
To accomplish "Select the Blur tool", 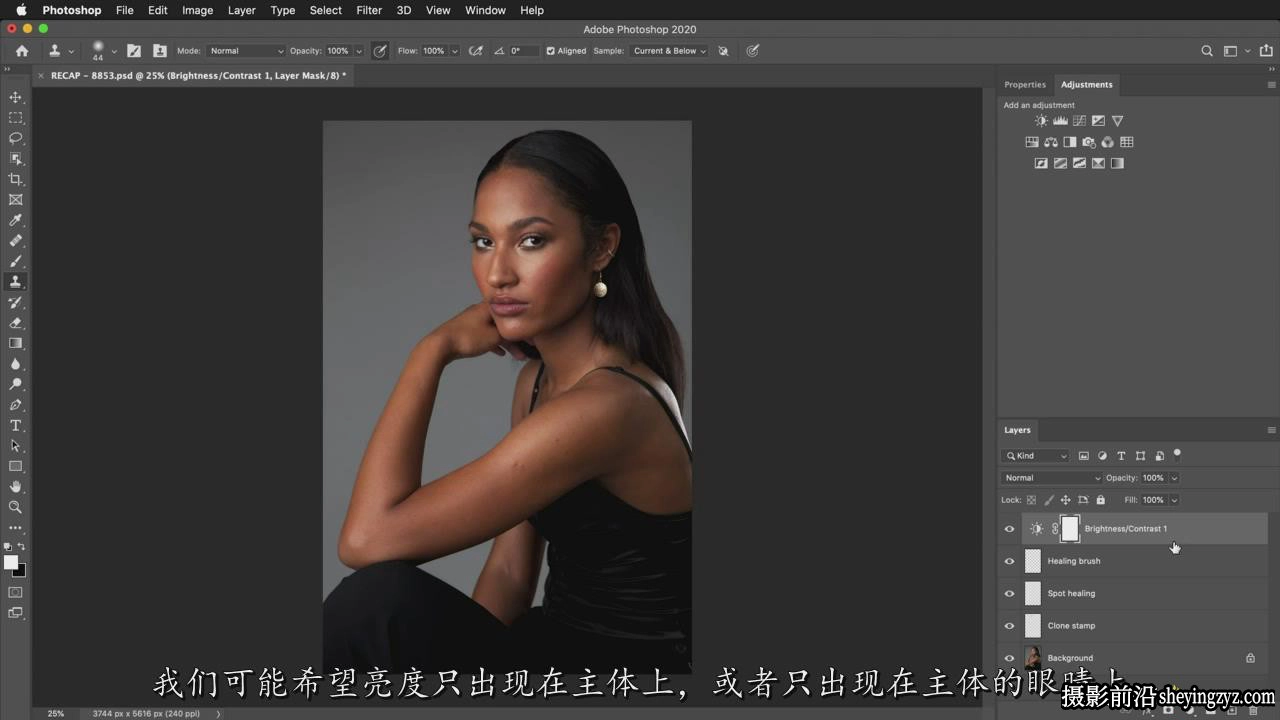I will coord(15,364).
